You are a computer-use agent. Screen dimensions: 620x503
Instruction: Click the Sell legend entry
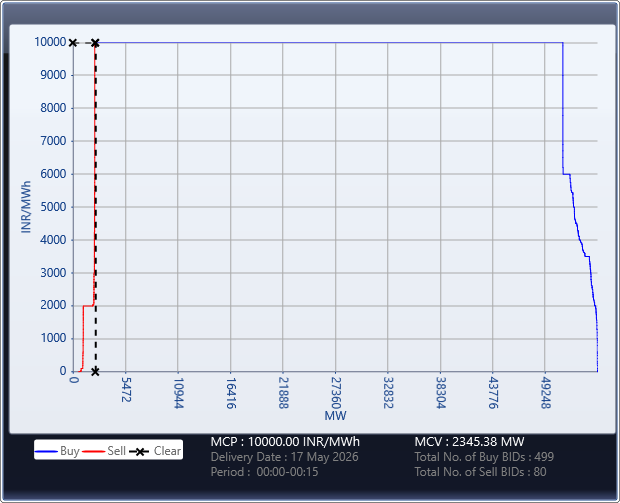point(104,451)
